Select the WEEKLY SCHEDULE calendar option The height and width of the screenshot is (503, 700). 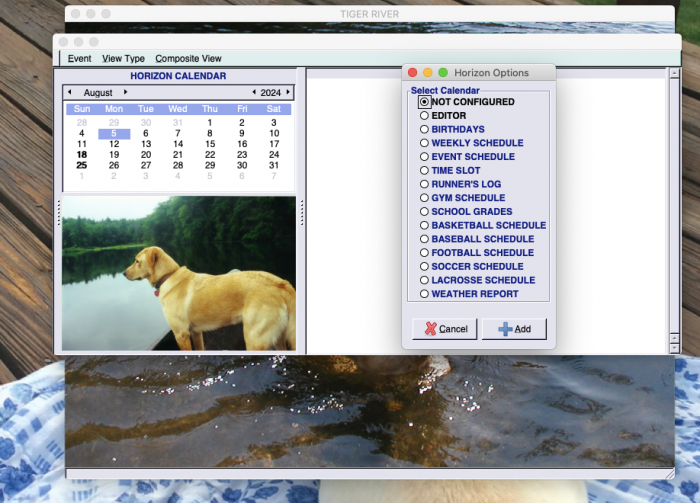[x=425, y=143]
